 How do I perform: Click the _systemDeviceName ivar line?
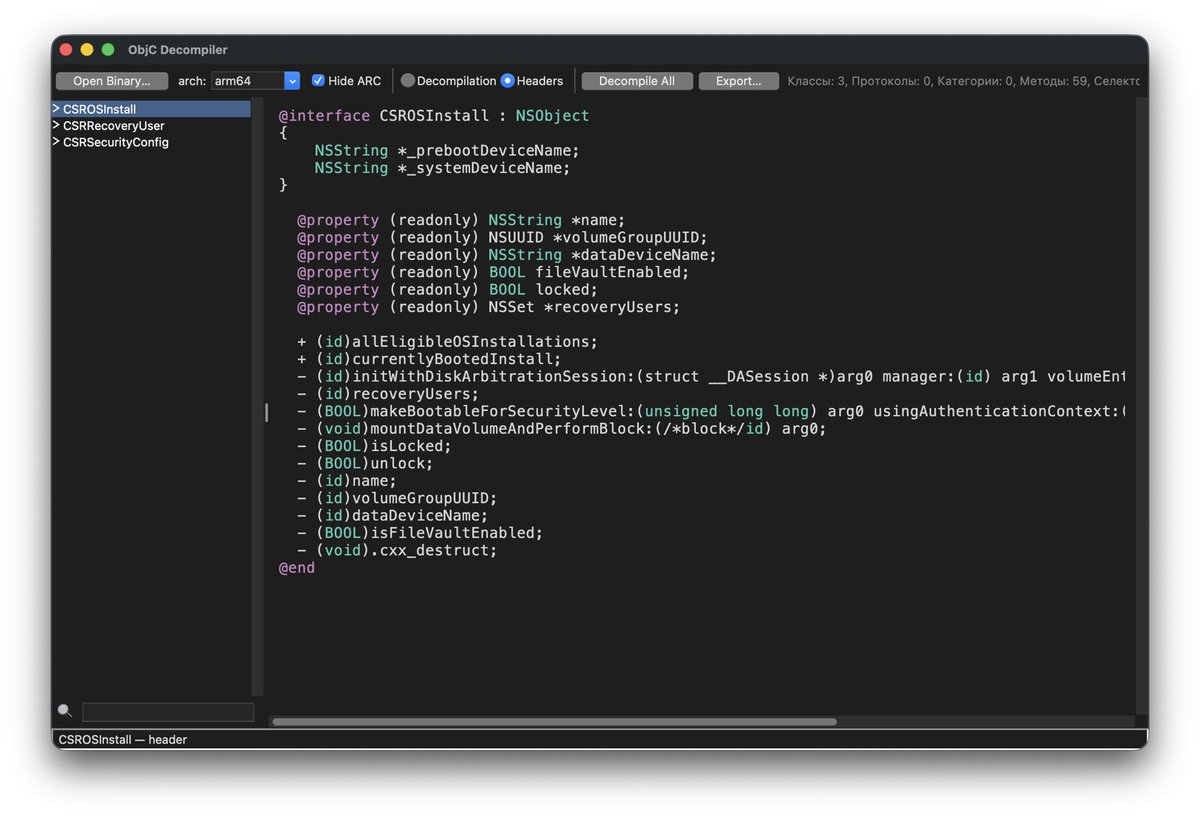[x=442, y=168]
